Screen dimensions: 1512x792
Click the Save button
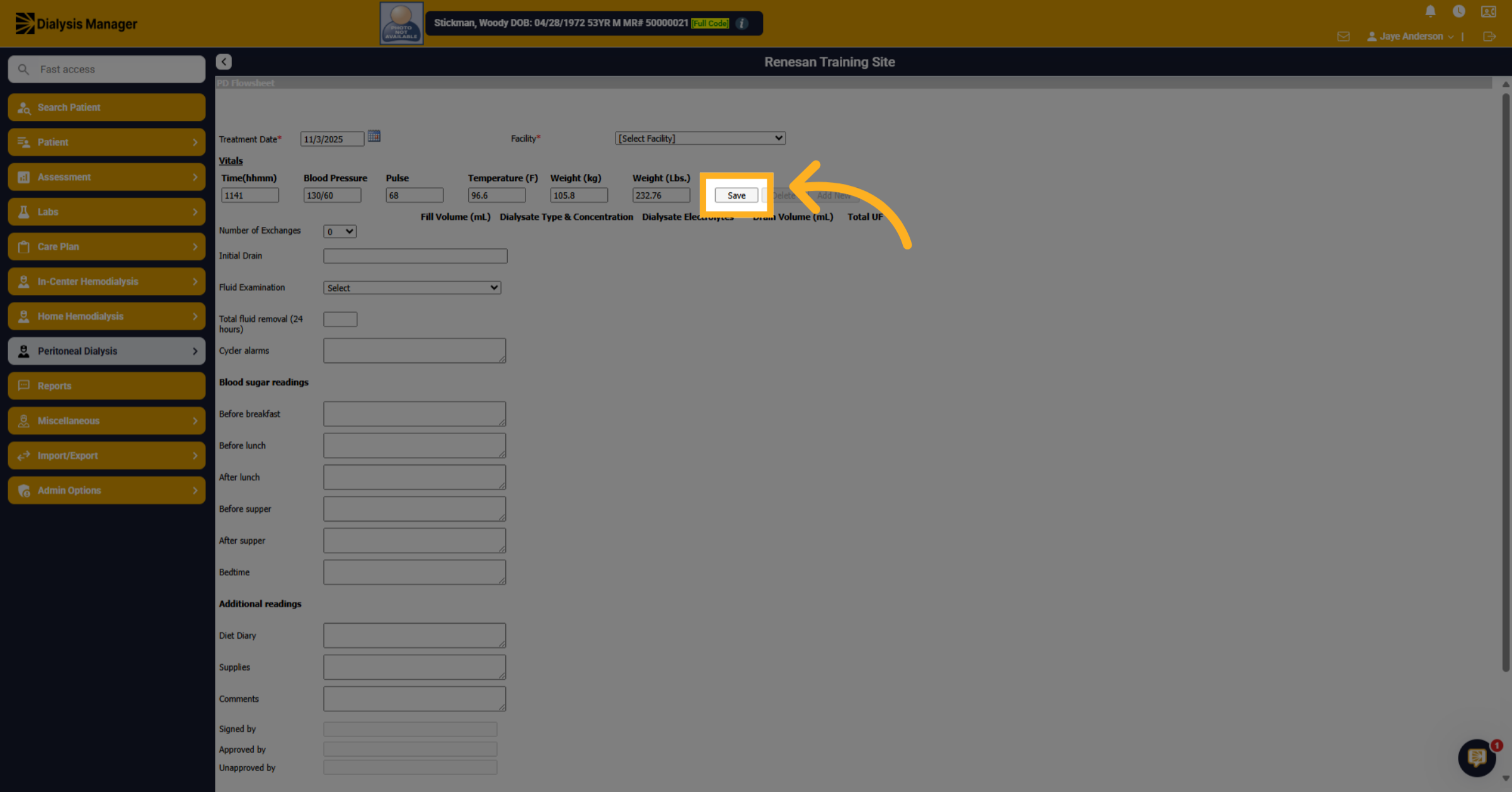pos(736,195)
